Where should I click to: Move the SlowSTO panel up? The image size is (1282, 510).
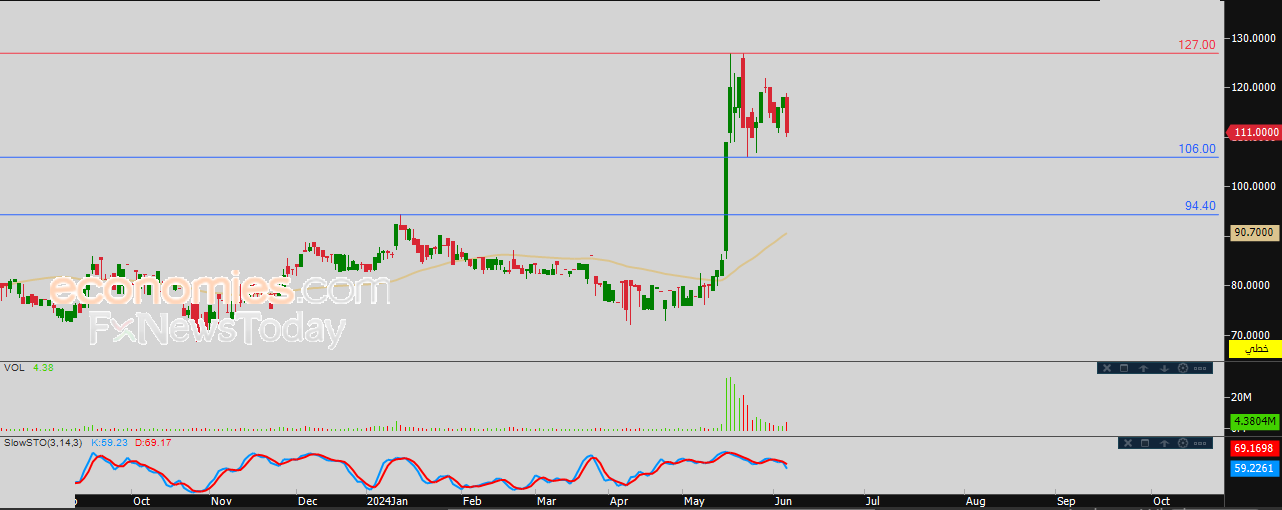(1164, 443)
